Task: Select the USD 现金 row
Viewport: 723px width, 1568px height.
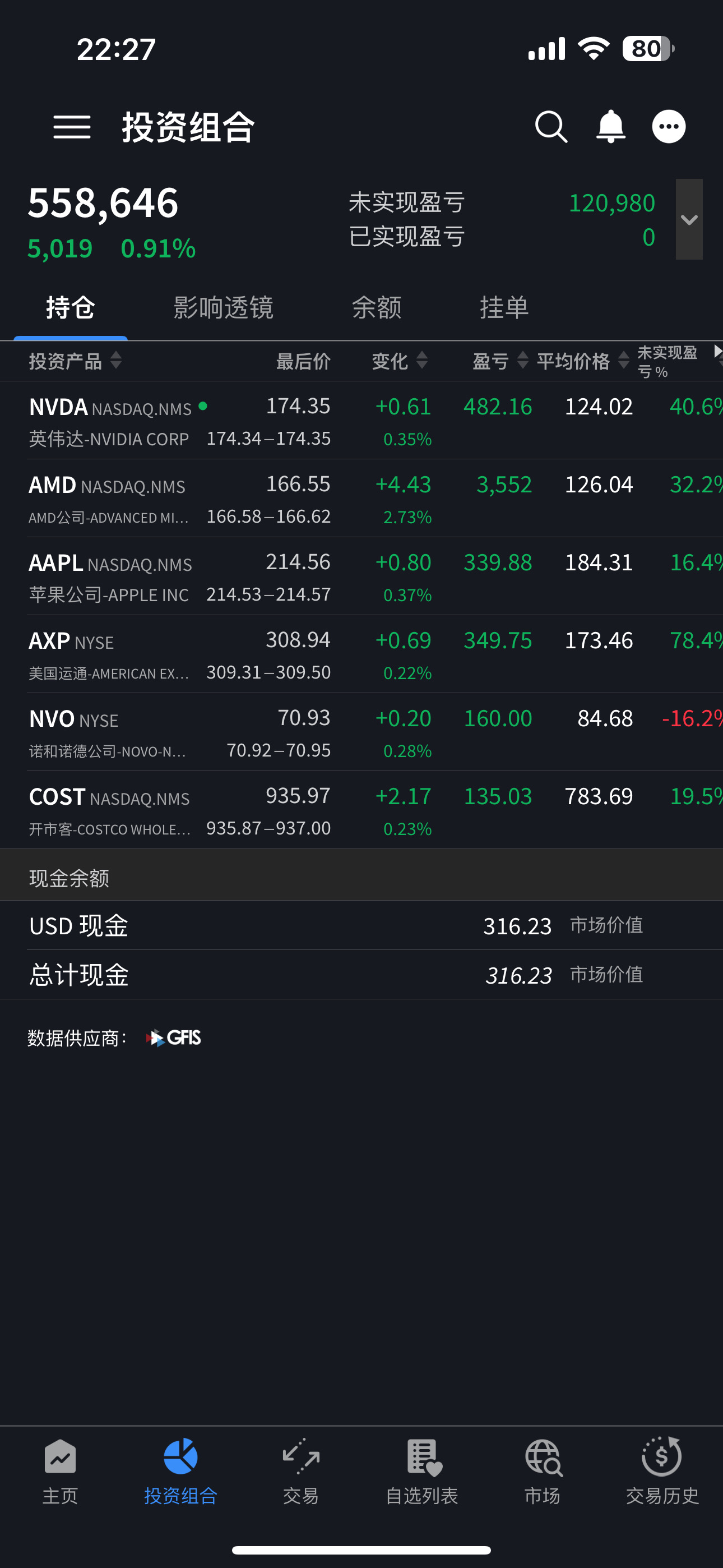Action: 361,926
